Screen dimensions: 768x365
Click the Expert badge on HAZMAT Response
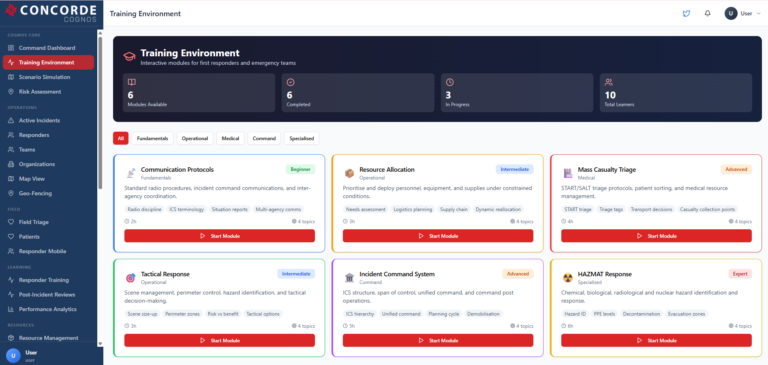pyautogui.click(x=740, y=274)
